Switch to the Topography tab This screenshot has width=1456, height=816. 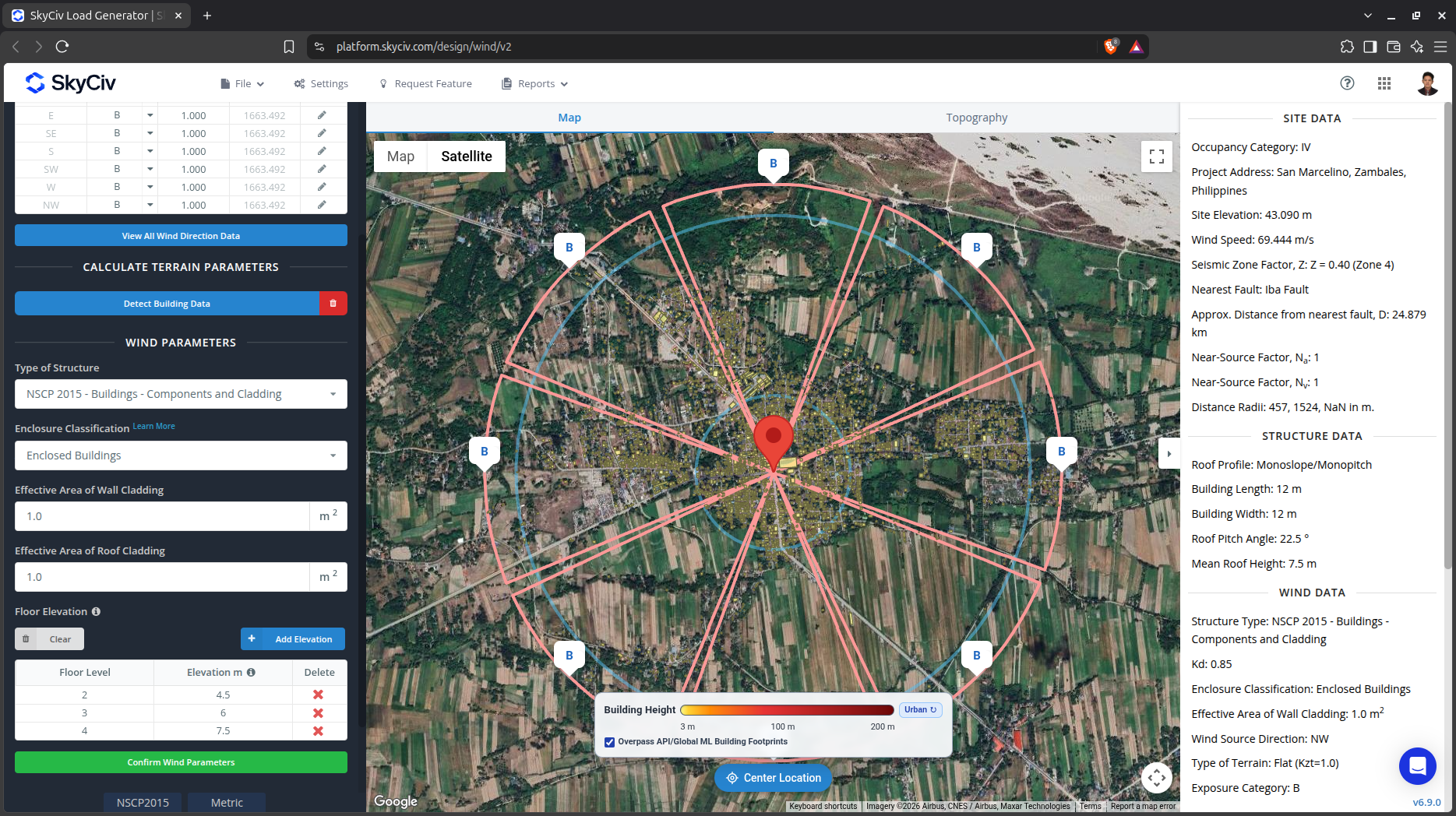coord(976,118)
